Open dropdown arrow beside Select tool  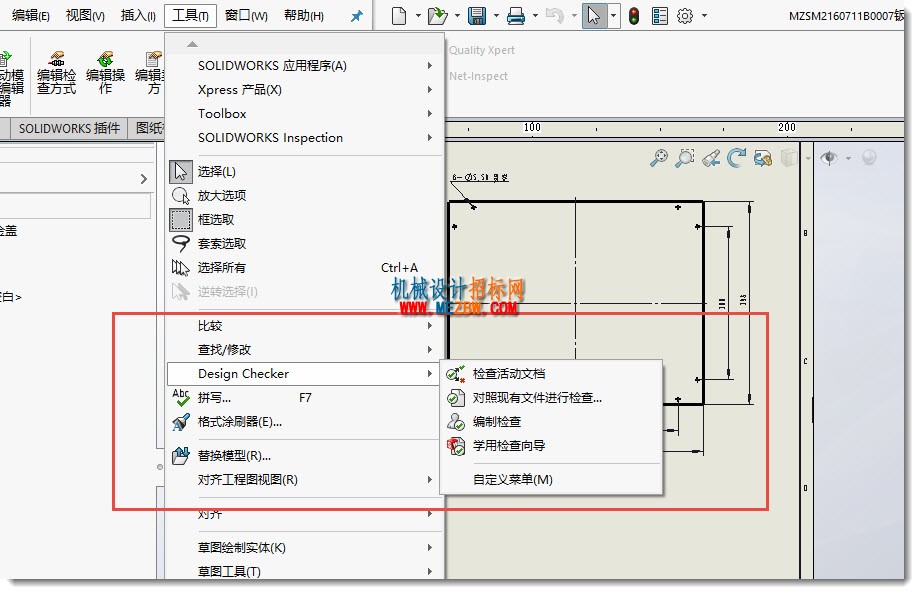[x=613, y=16]
